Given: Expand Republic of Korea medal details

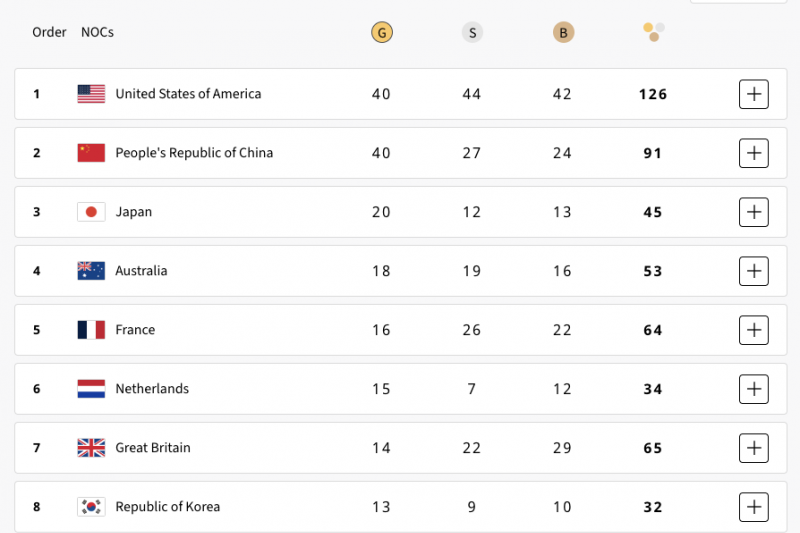Looking at the screenshot, I should tap(754, 507).
